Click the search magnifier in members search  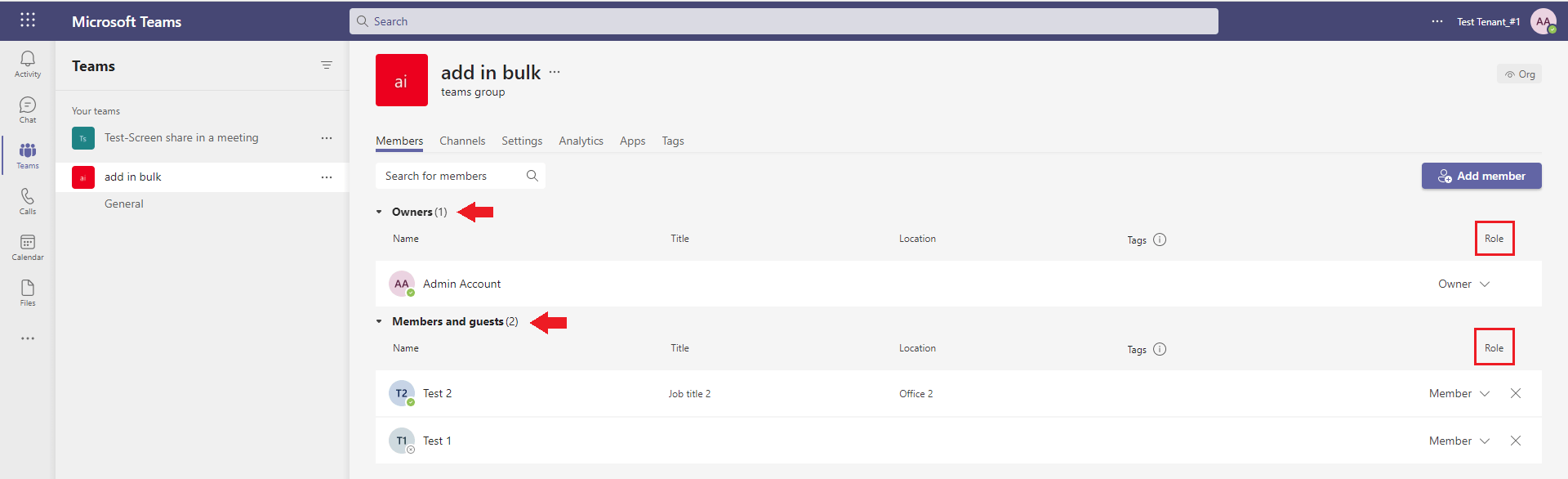tap(532, 176)
